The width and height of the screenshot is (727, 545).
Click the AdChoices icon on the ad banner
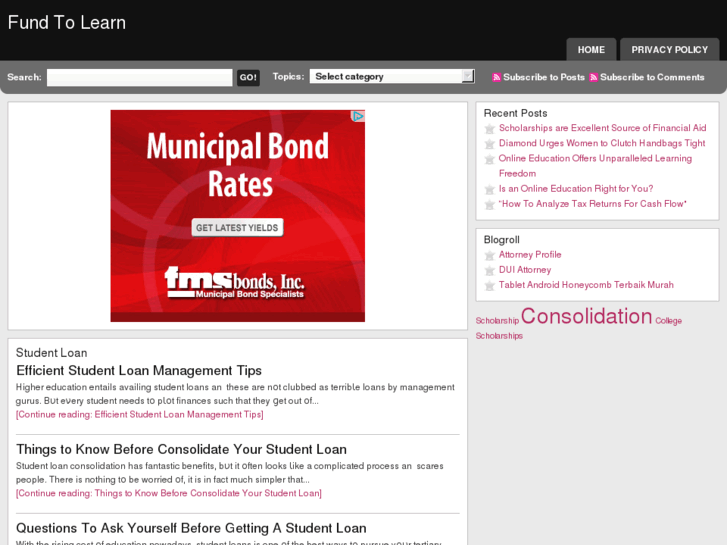pyautogui.click(x=358, y=116)
